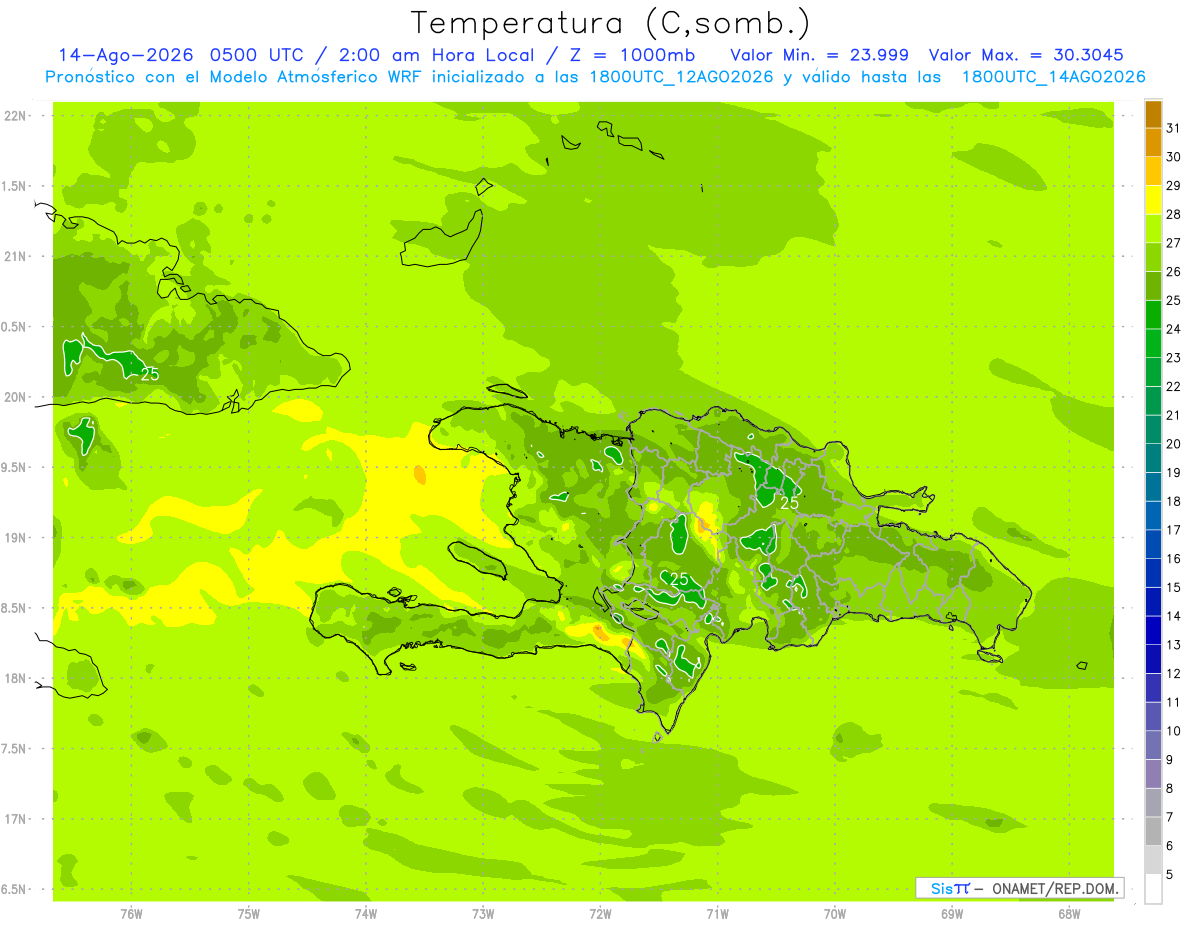The image size is (1200, 927).
Task: Click the '21N' latitude axis label
Action: click(x=15, y=257)
